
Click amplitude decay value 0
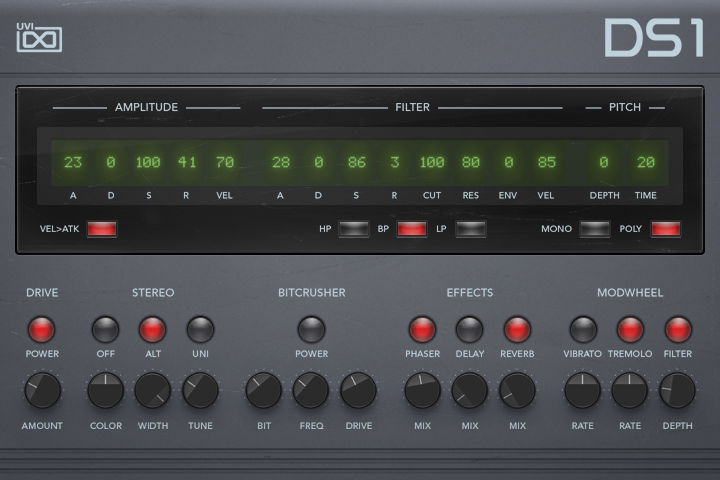coord(111,162)
